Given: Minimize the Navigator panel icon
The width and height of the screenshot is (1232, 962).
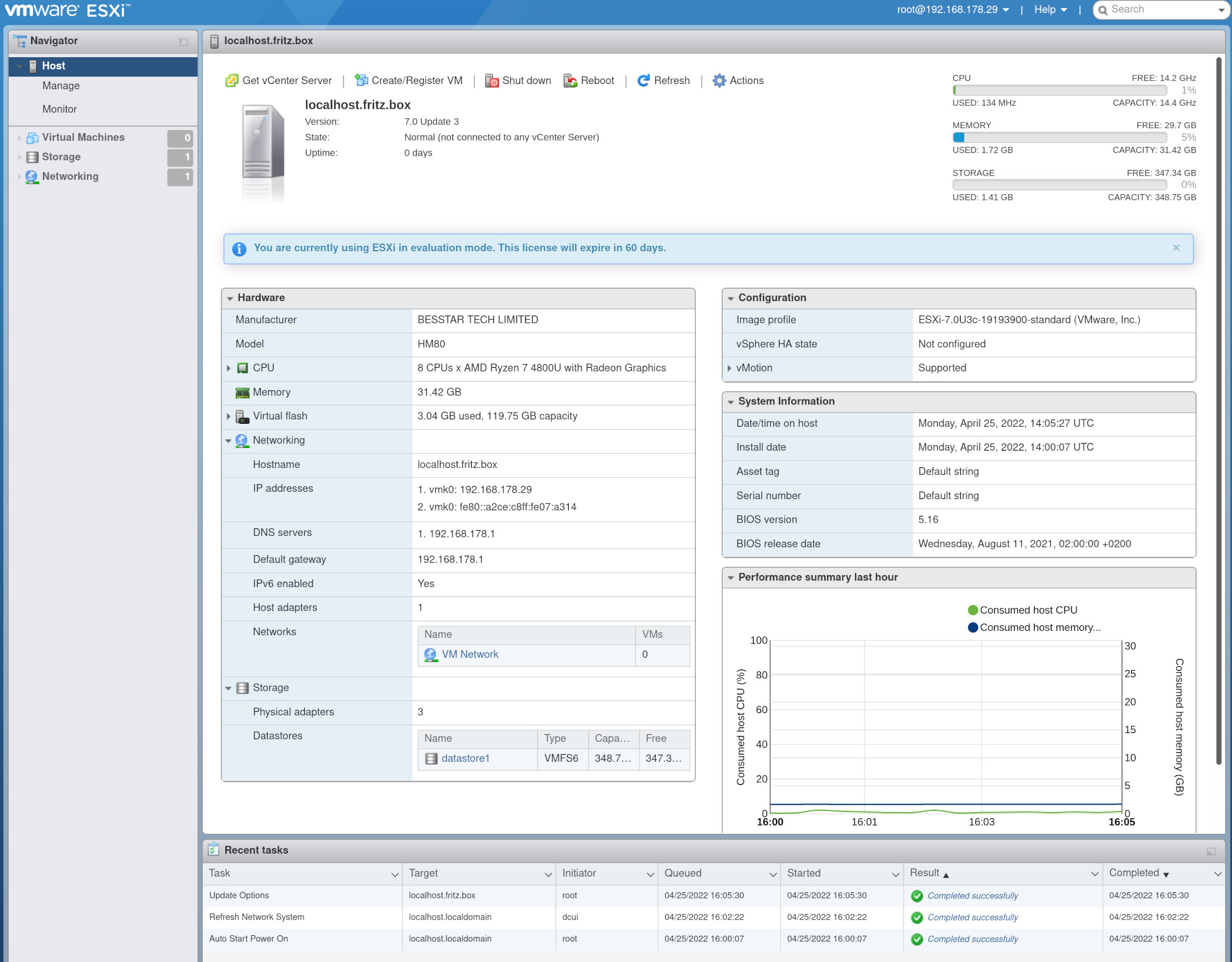Looking at the screenshot, I should 184,42.
